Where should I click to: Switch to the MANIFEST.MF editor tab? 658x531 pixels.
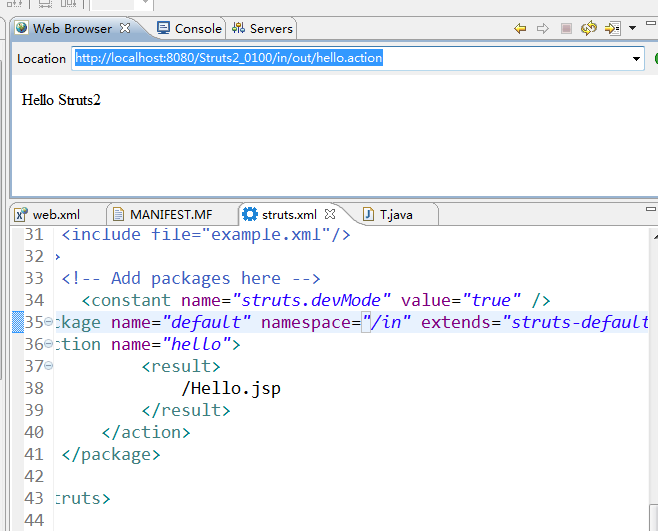tap(171, 215)
